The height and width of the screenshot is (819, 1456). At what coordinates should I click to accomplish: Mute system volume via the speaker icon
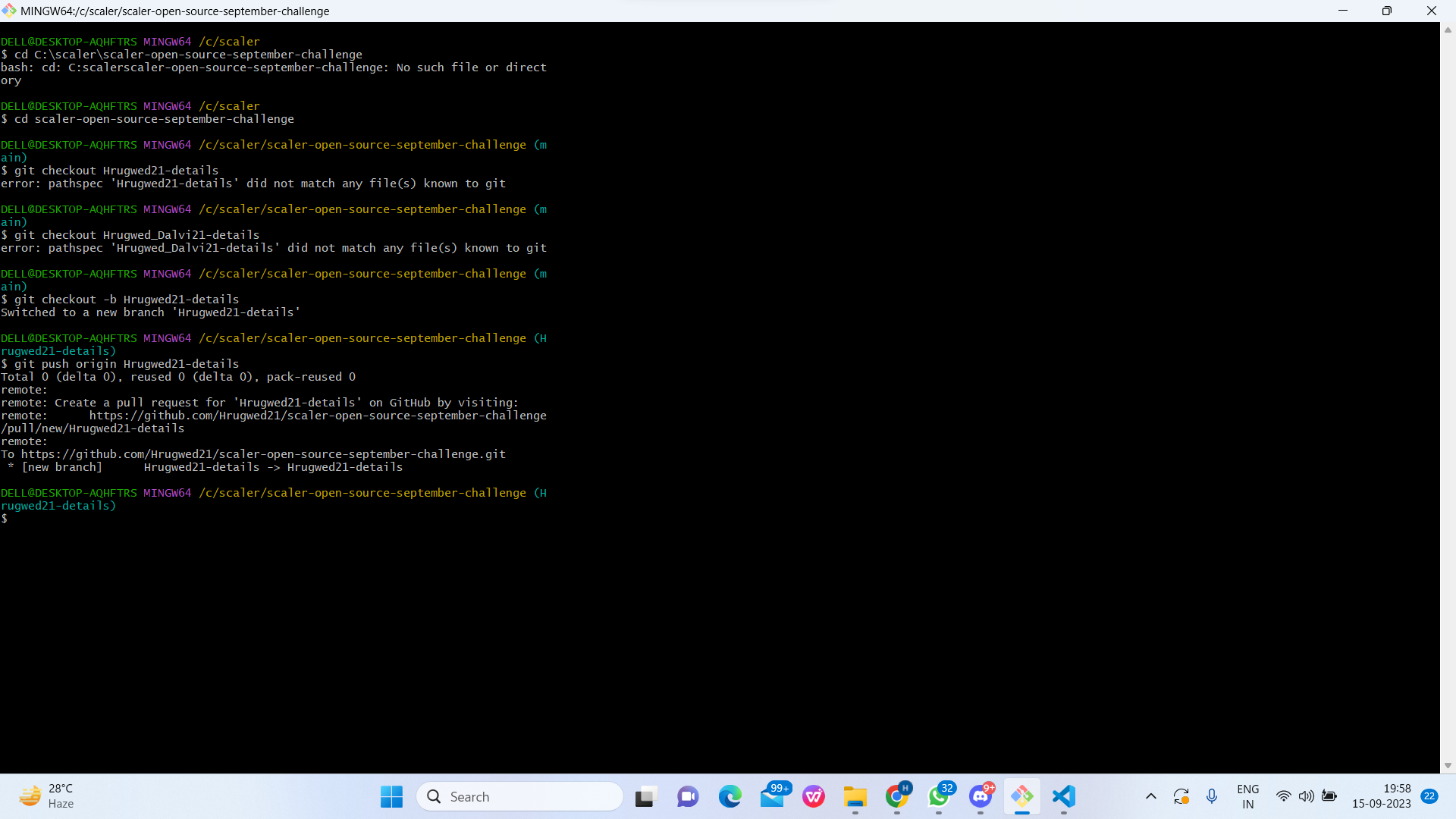(x=1307, y=796)
